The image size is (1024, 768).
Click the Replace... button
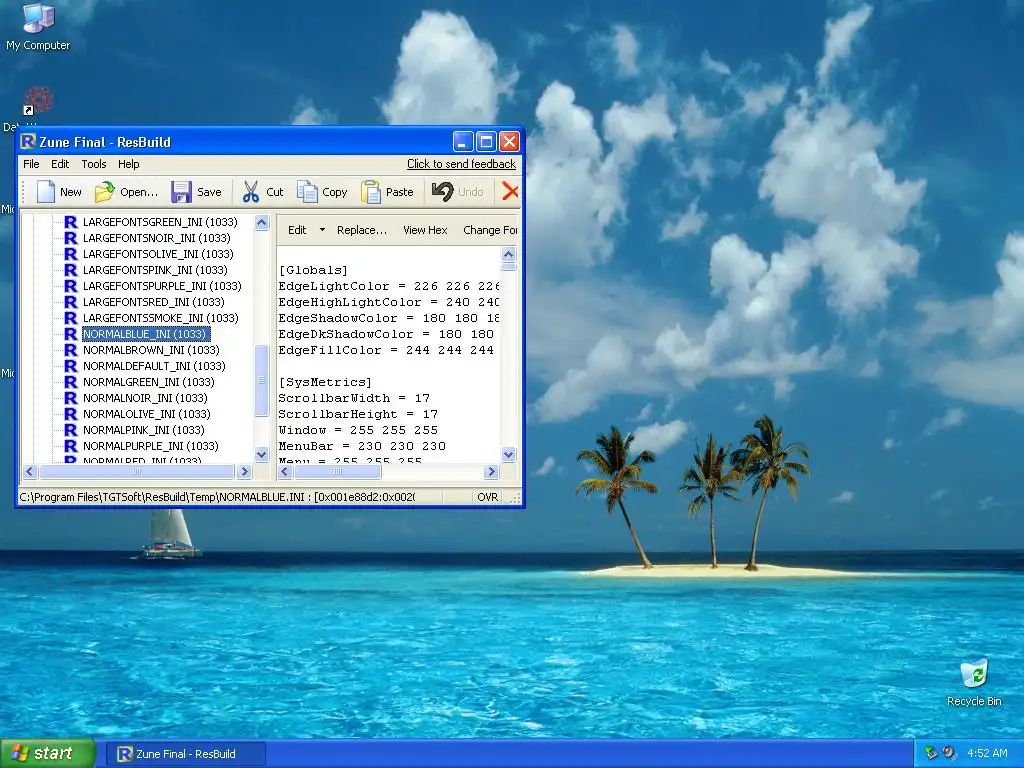[362, 230]
